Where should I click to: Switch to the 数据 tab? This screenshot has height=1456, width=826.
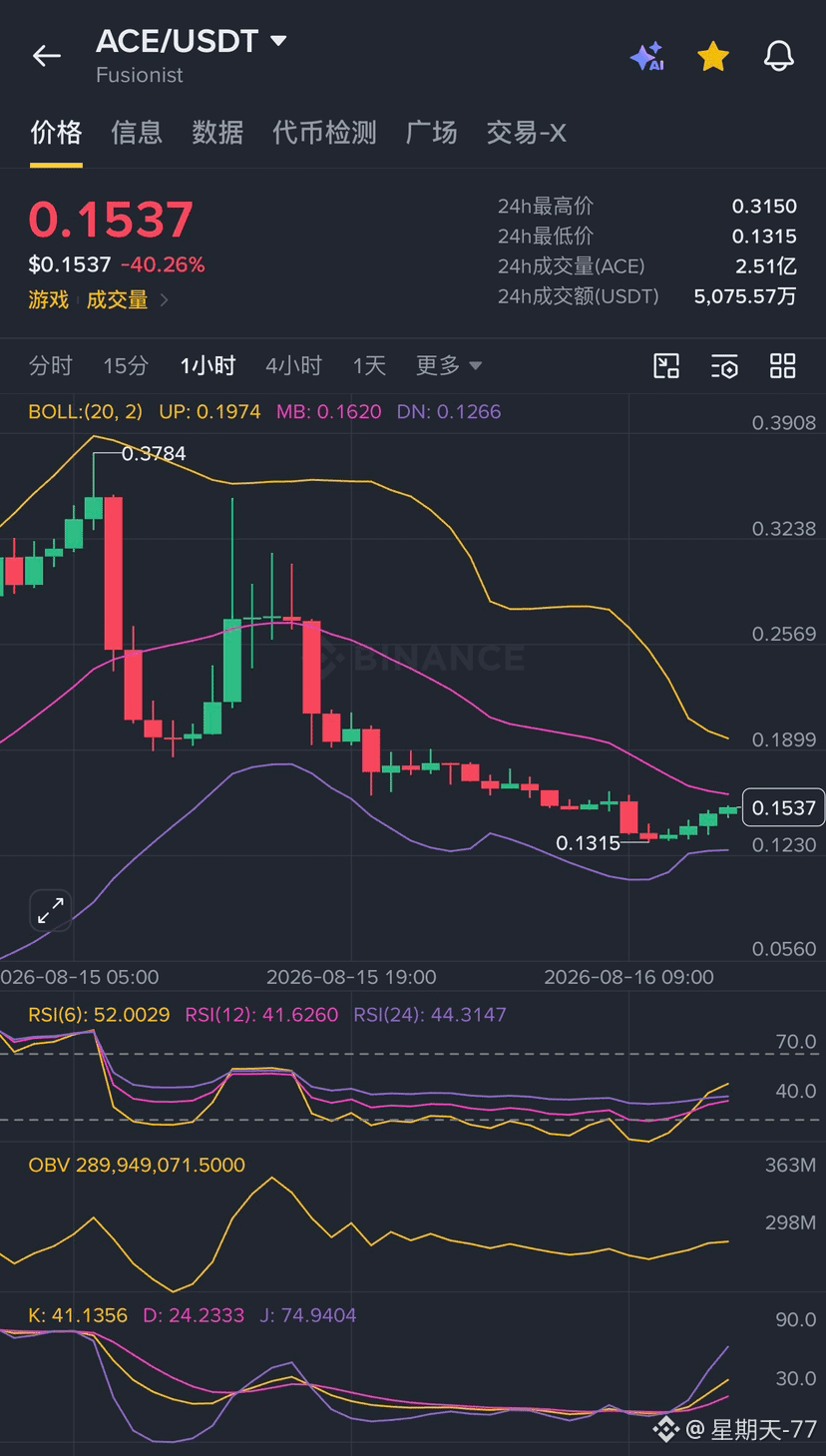pyautogui.click(x=217, y=132)
